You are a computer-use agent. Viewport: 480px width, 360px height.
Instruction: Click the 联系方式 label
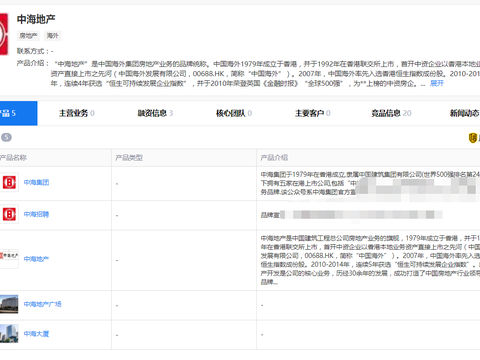tap(32, 51)
